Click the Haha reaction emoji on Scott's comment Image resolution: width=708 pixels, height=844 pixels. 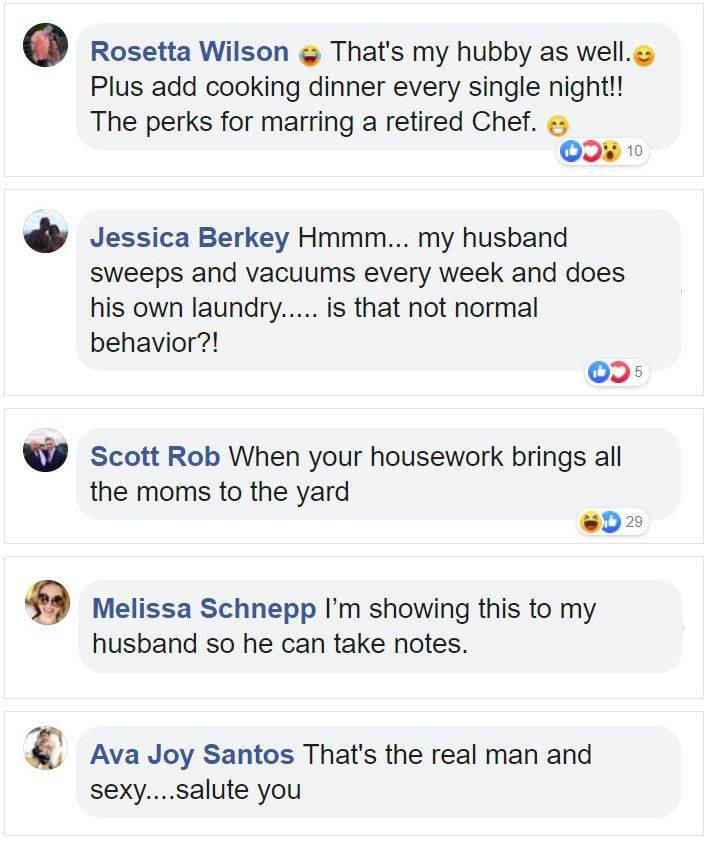[x=590, y=520]
